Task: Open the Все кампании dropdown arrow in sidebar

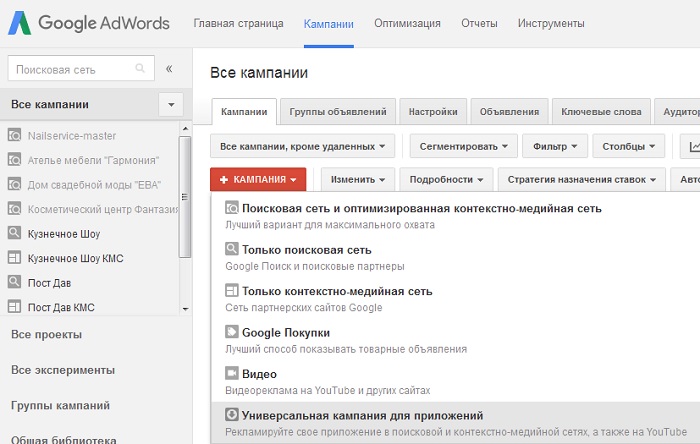Action: point(171,105)
